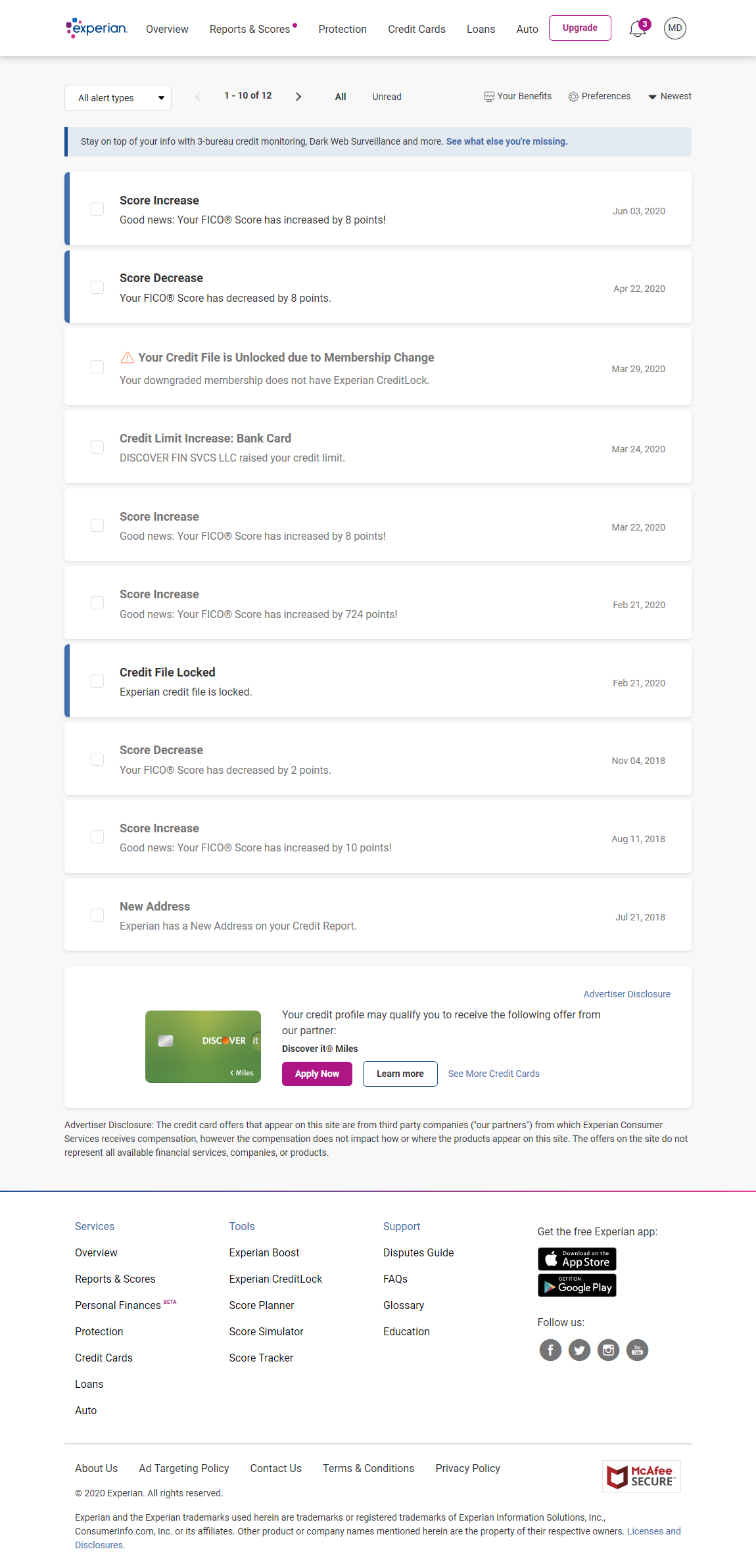Open the notifications bell icon

click(637, 29)
